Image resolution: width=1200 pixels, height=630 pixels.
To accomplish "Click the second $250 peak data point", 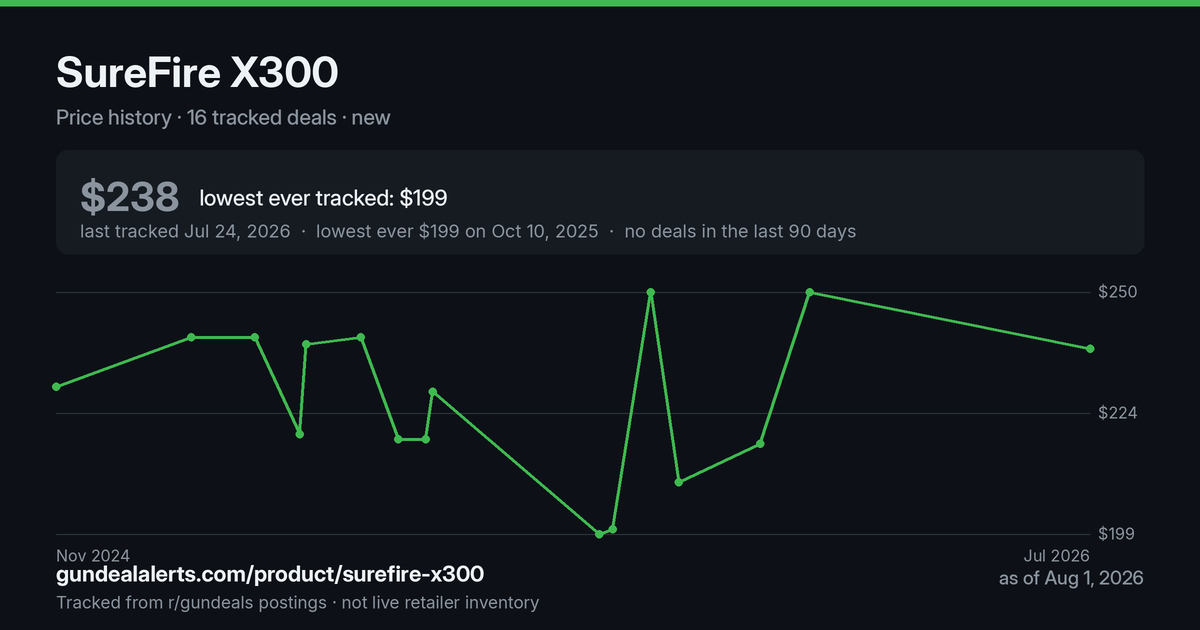I will [x=810, y=292].
